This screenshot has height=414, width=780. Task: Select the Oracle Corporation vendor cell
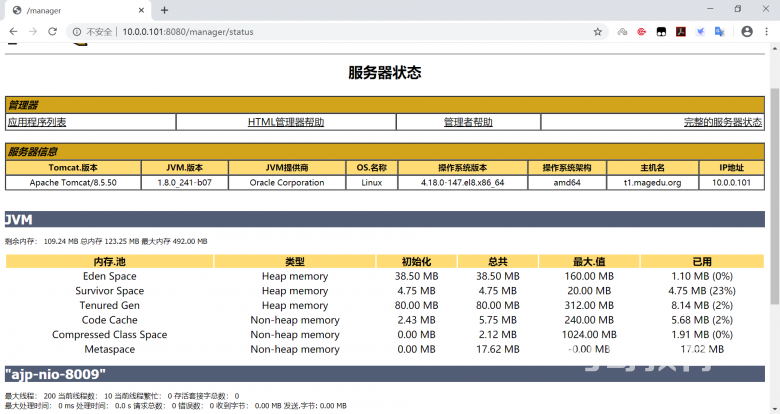click(x=287, y=183)
